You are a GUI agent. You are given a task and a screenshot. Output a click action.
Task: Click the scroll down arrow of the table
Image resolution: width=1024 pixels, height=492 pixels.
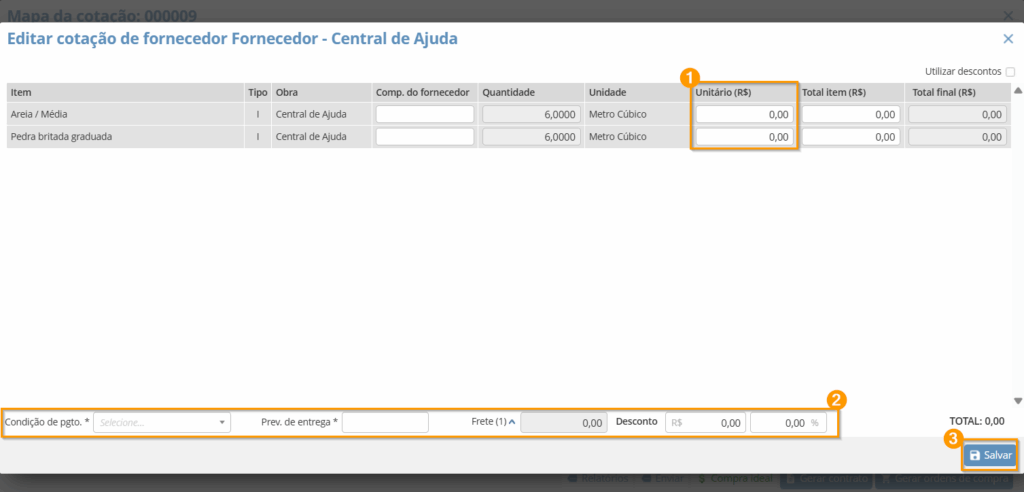1018,400
